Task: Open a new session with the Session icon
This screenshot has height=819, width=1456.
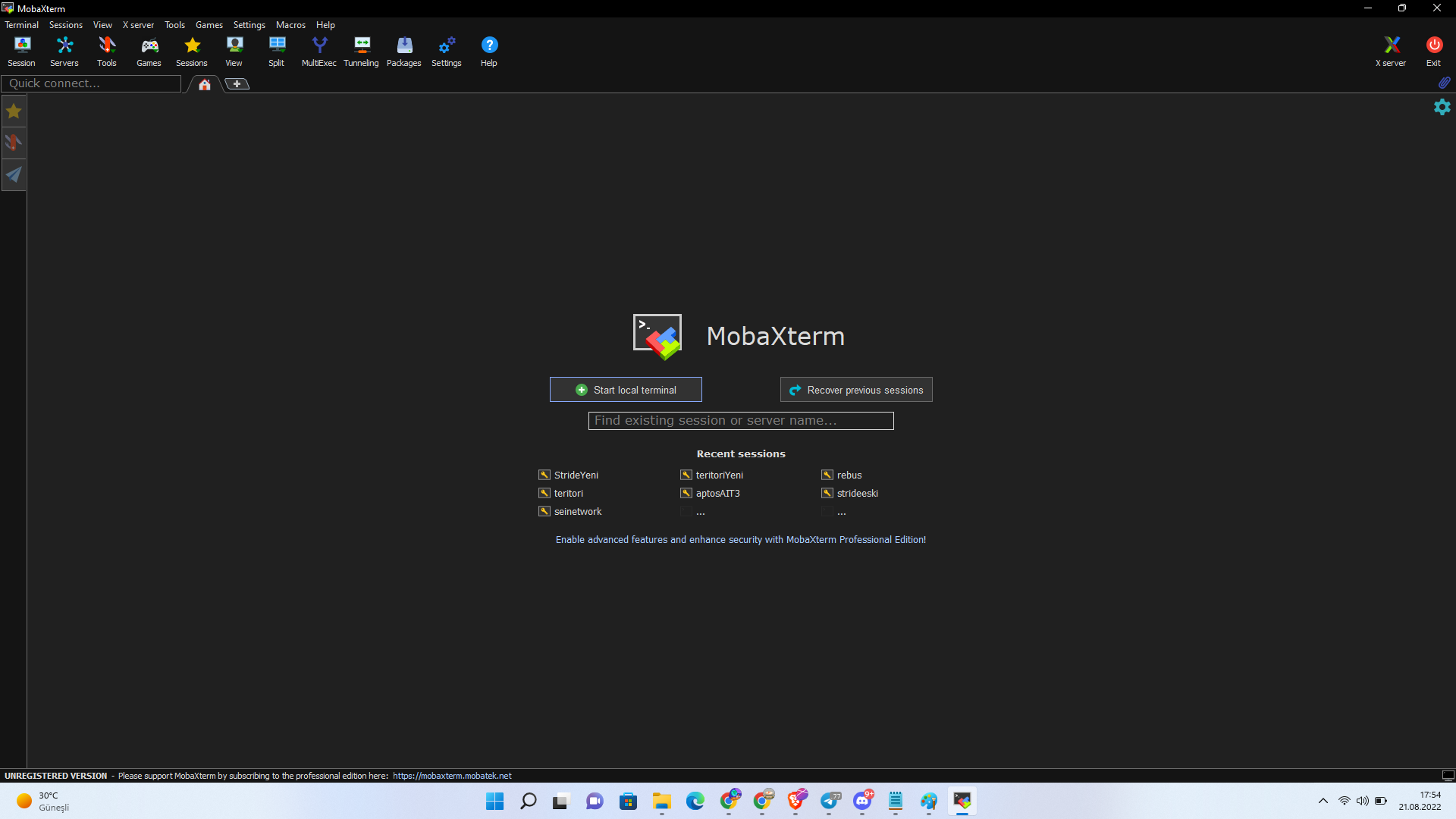Action: point(21,49)
